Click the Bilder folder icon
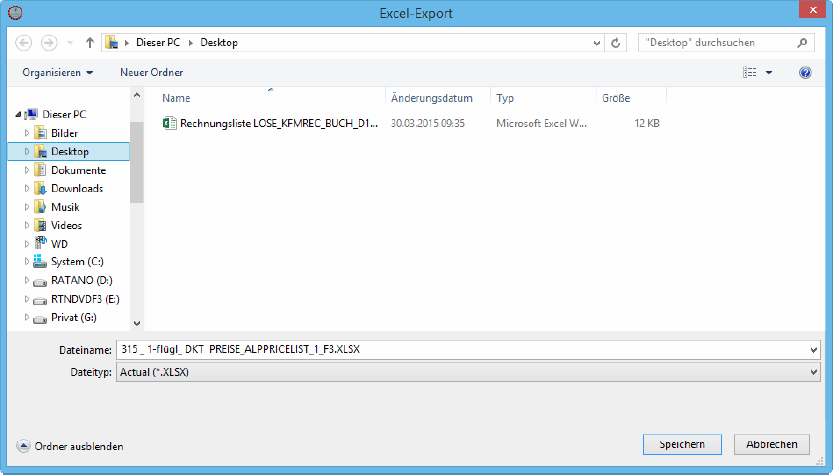 pos(40,132)
